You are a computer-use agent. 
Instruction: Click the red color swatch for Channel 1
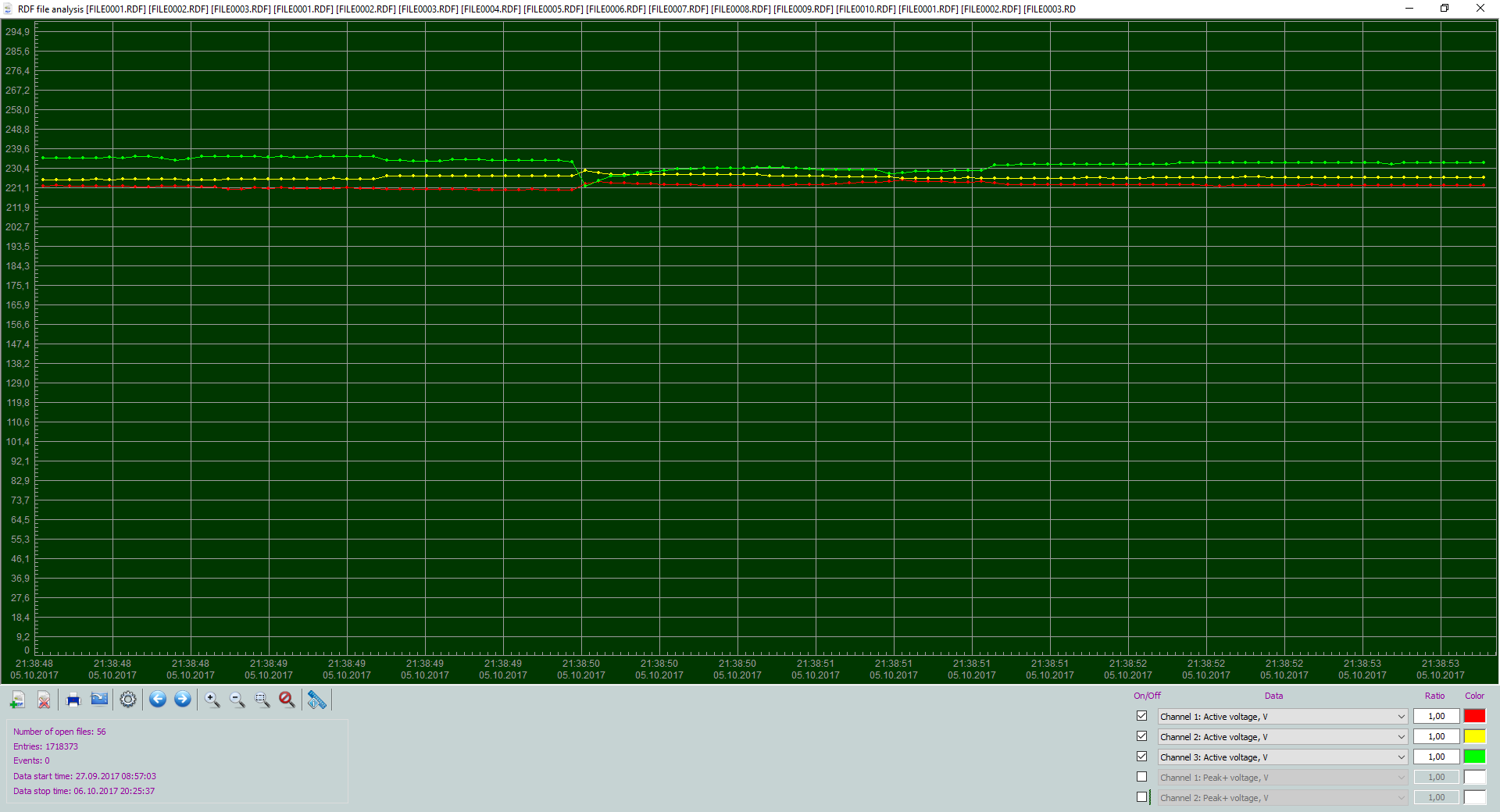coord(1475,716)
